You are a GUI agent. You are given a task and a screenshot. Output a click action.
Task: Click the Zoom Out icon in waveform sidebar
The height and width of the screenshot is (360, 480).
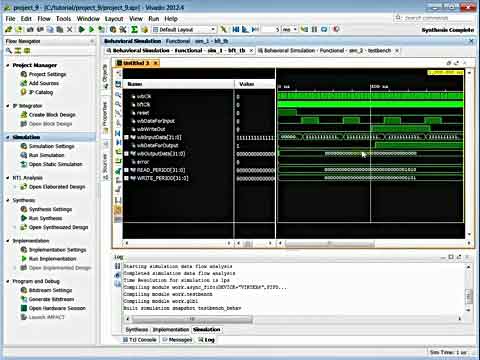click(118, 104)
